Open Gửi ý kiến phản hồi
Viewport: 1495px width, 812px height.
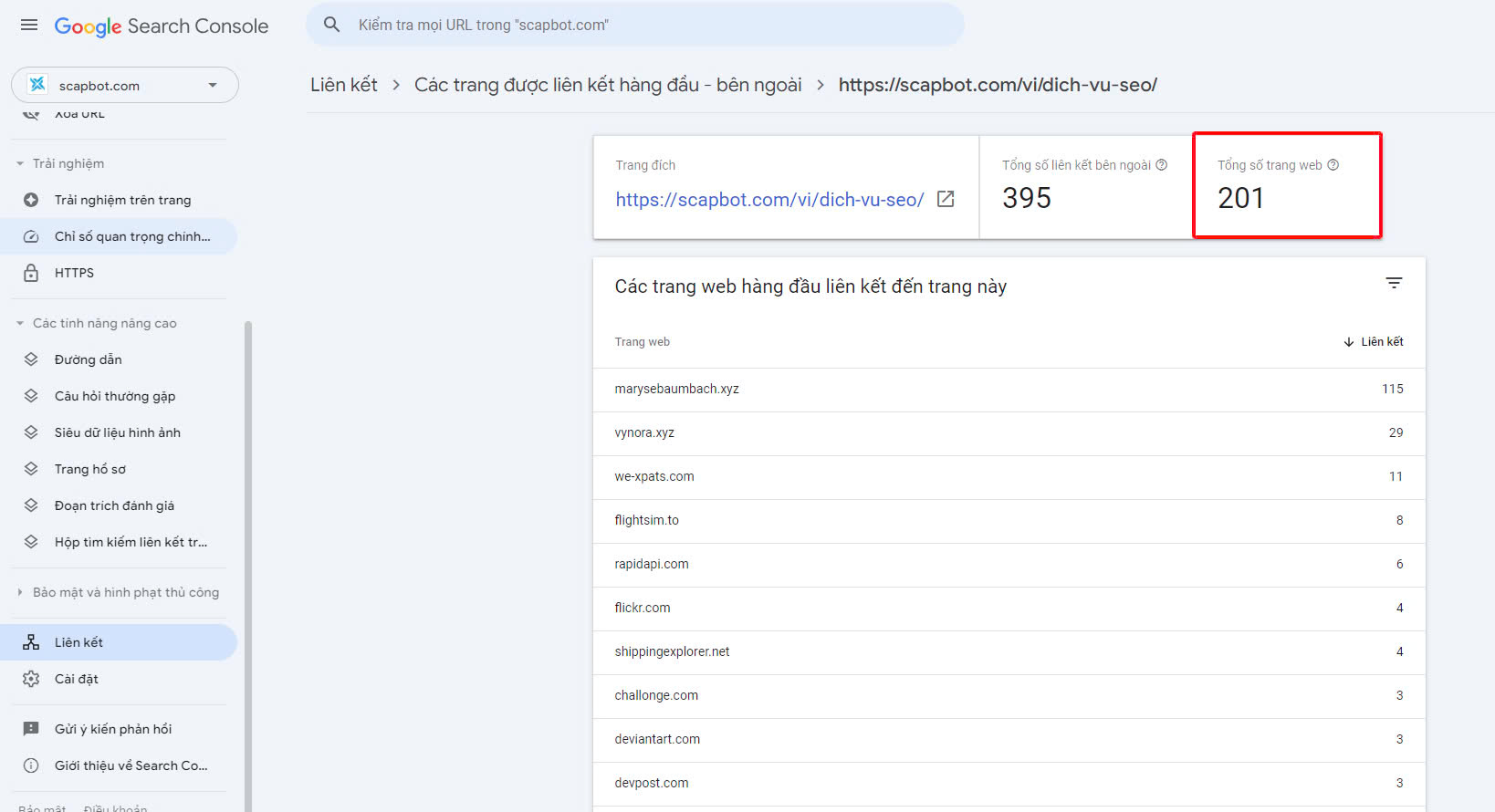[119, 729]
